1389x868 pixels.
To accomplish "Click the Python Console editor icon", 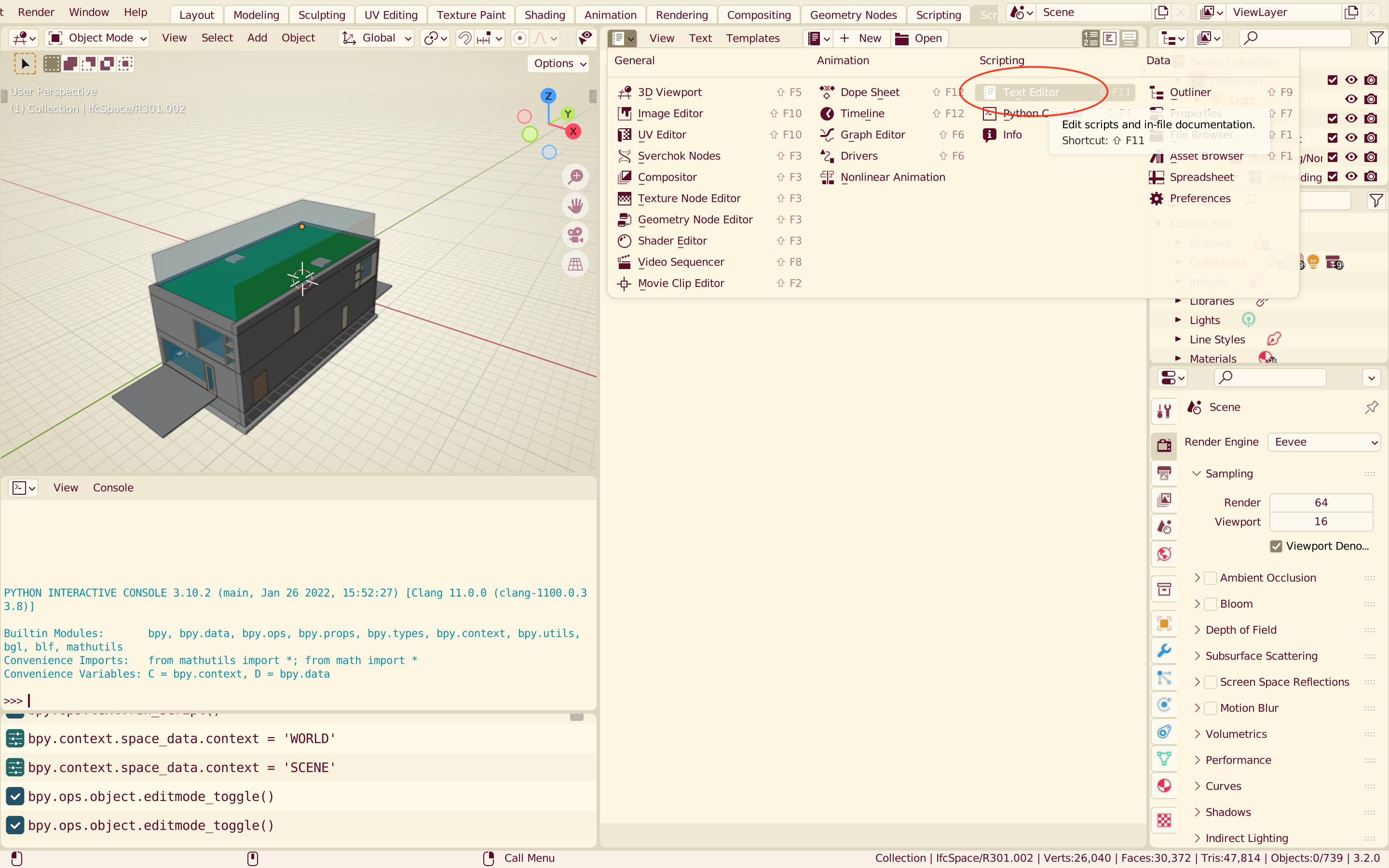I will pos(989,113).
